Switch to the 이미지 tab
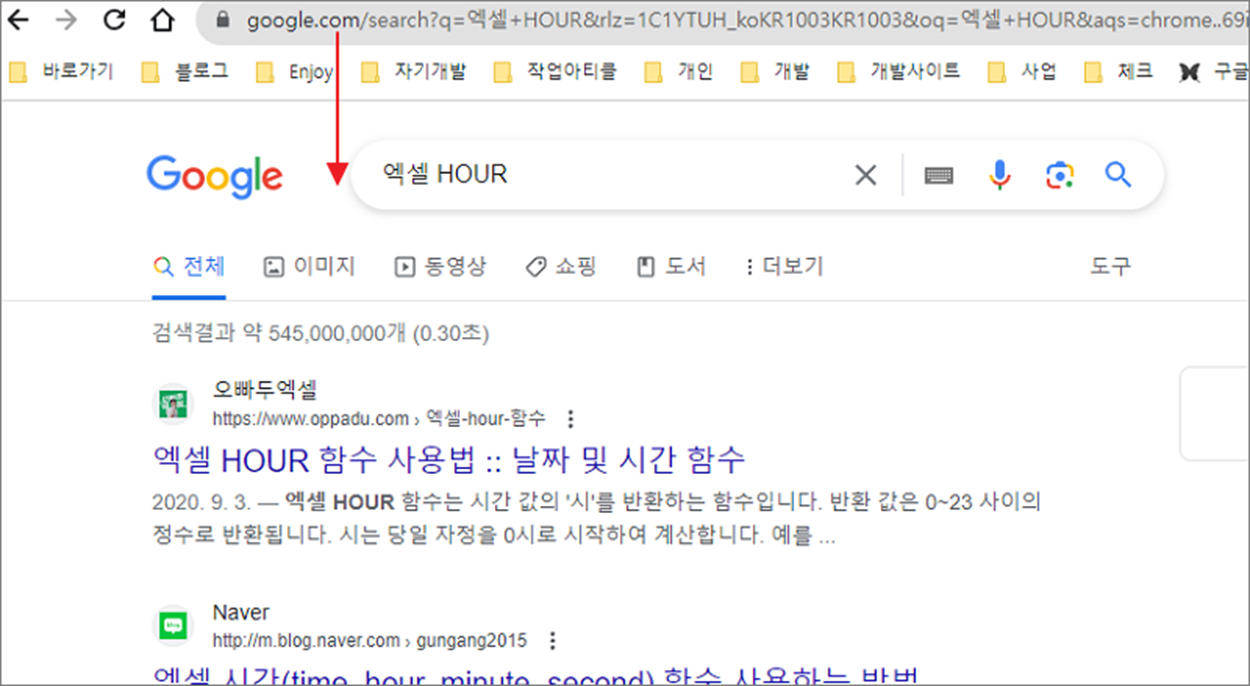Screen dimensions: 1250x686 coord(309,267)
